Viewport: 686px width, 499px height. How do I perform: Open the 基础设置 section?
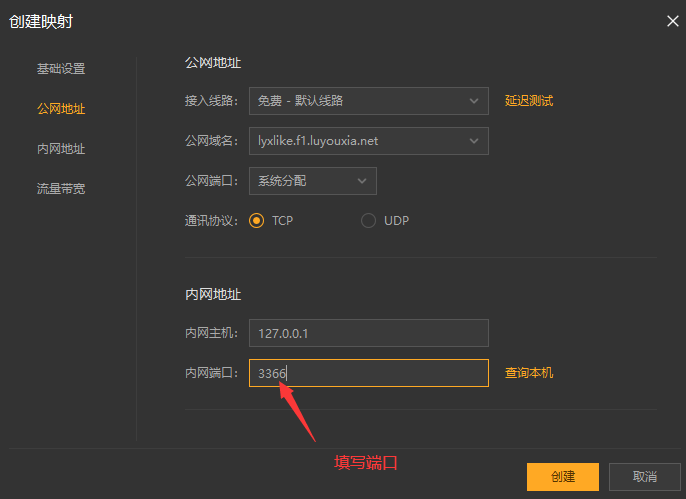61,69
